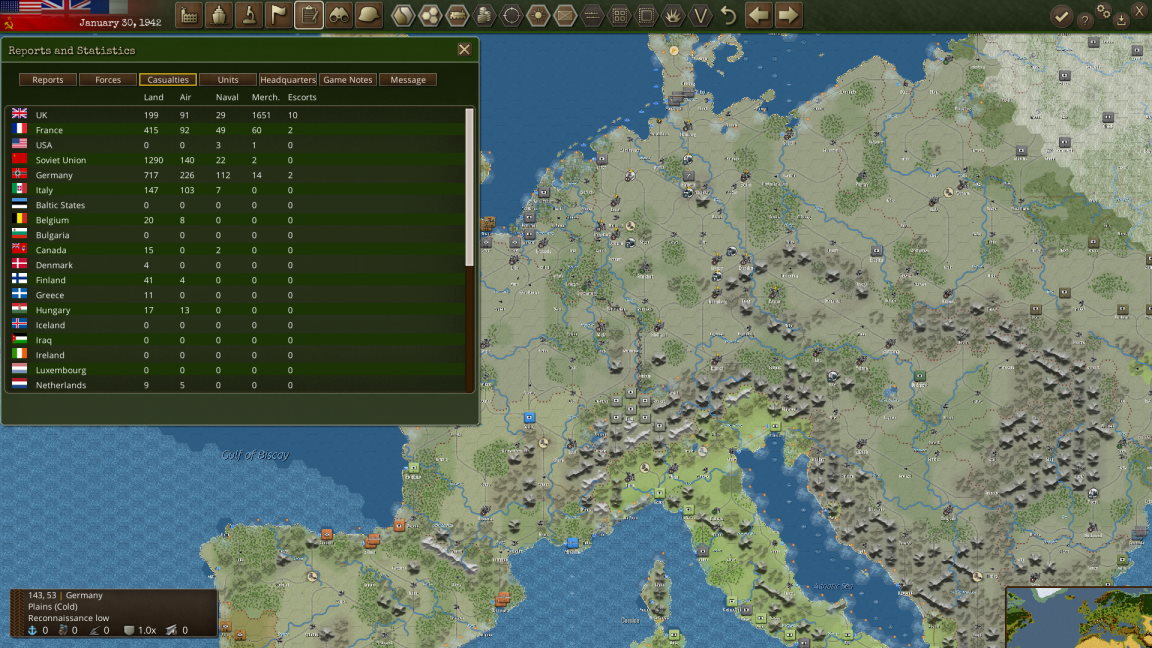Toggle the hex grid overlay
This screenshot has width=1152, height=648.
pos(430,15)
